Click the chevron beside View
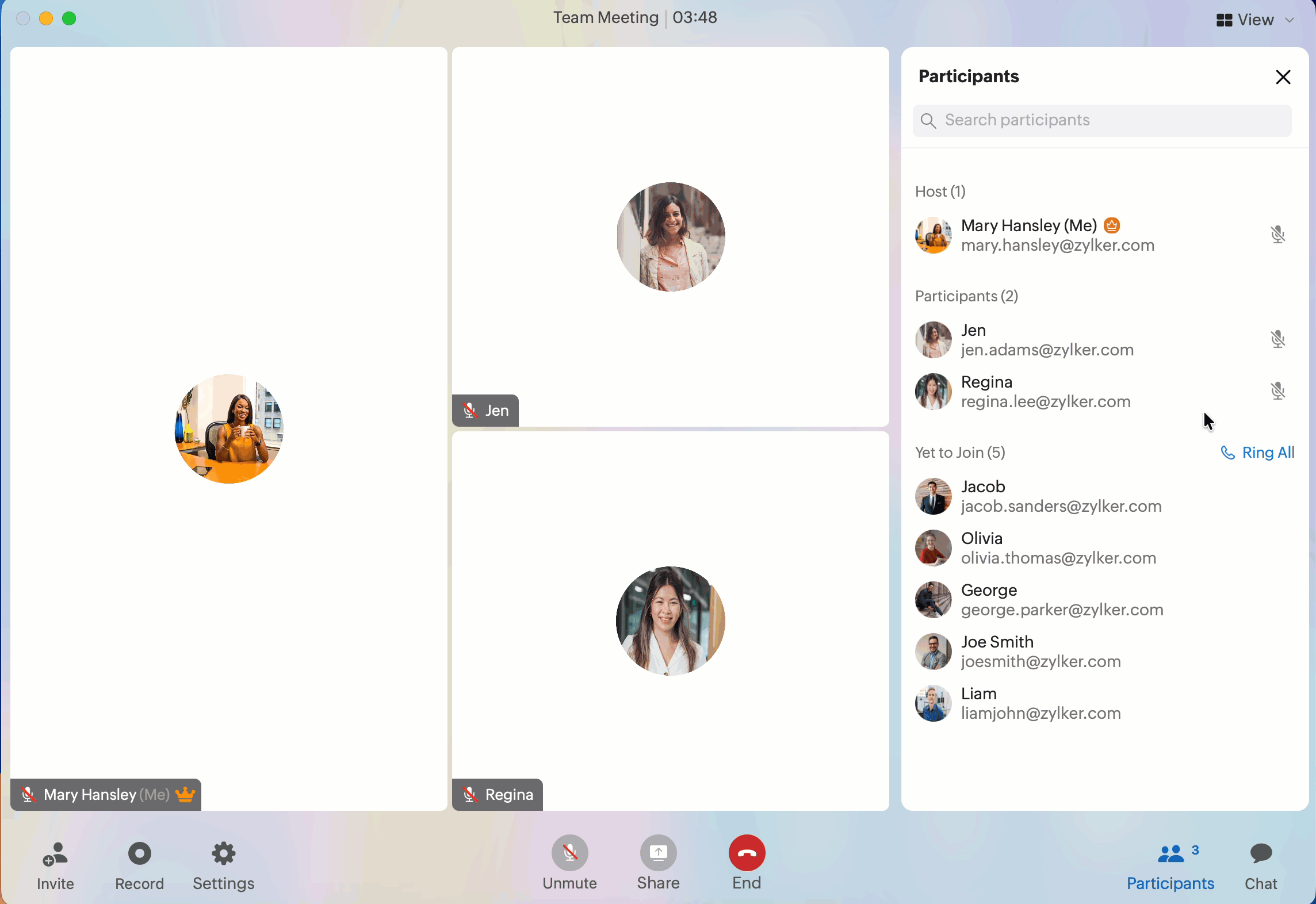The height and width of the screenshot is (904, 1316). coord(1290,20)
